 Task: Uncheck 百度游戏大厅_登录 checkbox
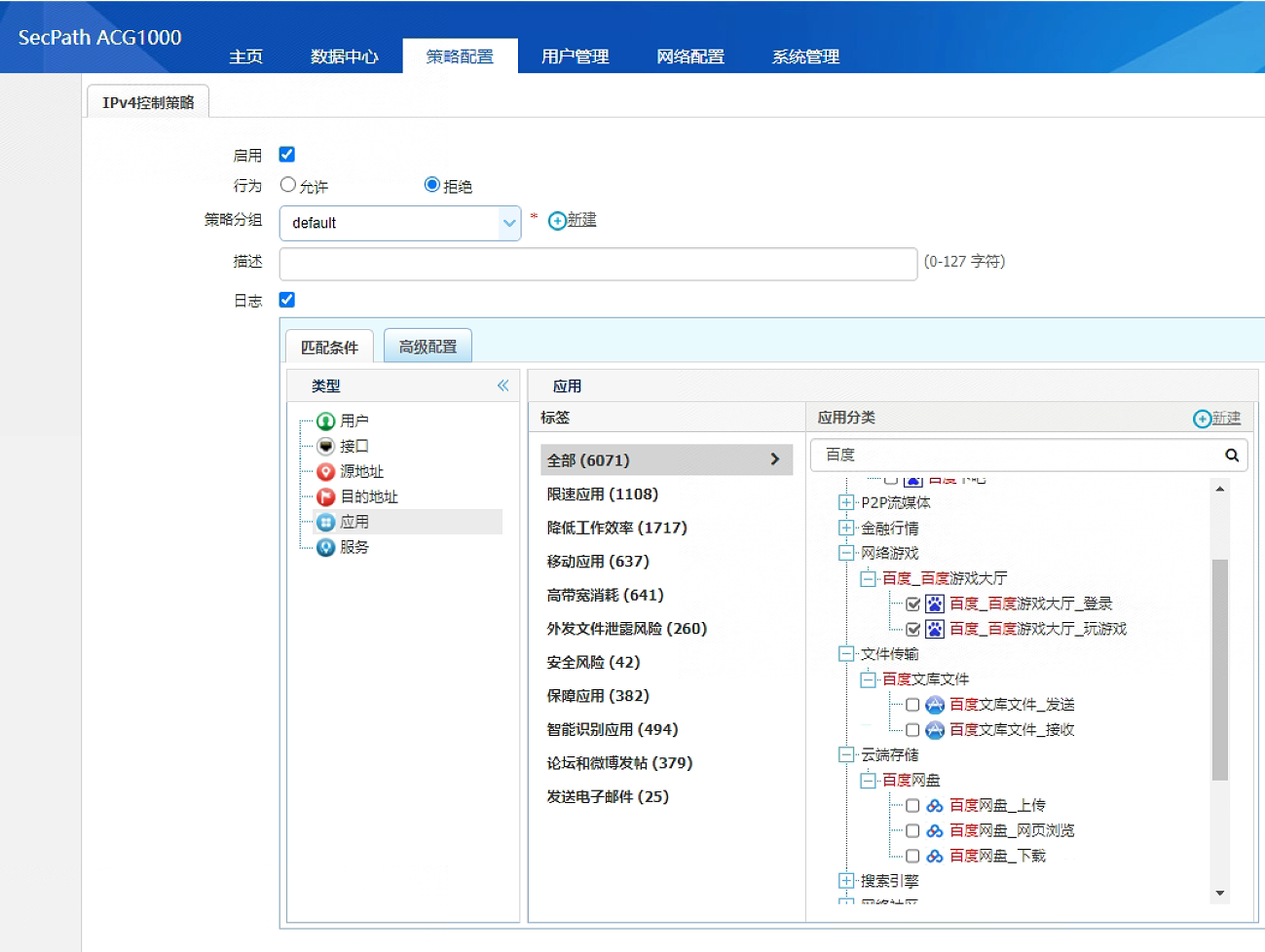coord(912,604)
